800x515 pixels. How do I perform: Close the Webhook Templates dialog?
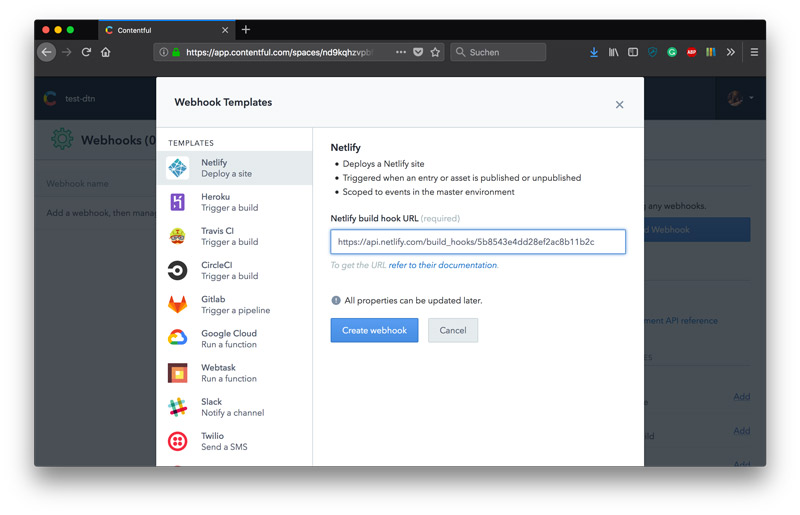pyautogui.click(x=619, y=105)
